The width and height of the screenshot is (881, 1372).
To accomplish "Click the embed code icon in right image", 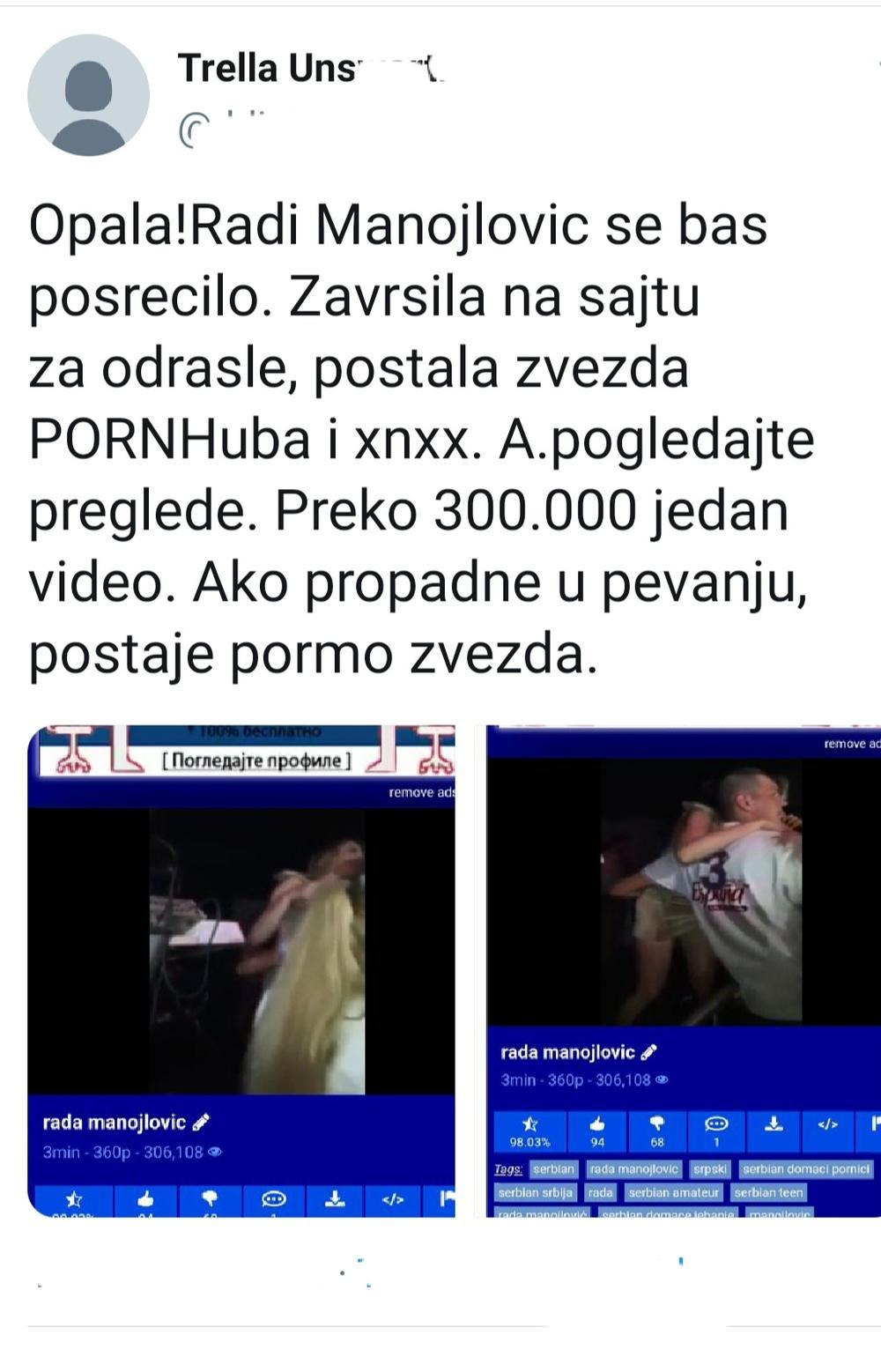I will (x=827, y=1131).
